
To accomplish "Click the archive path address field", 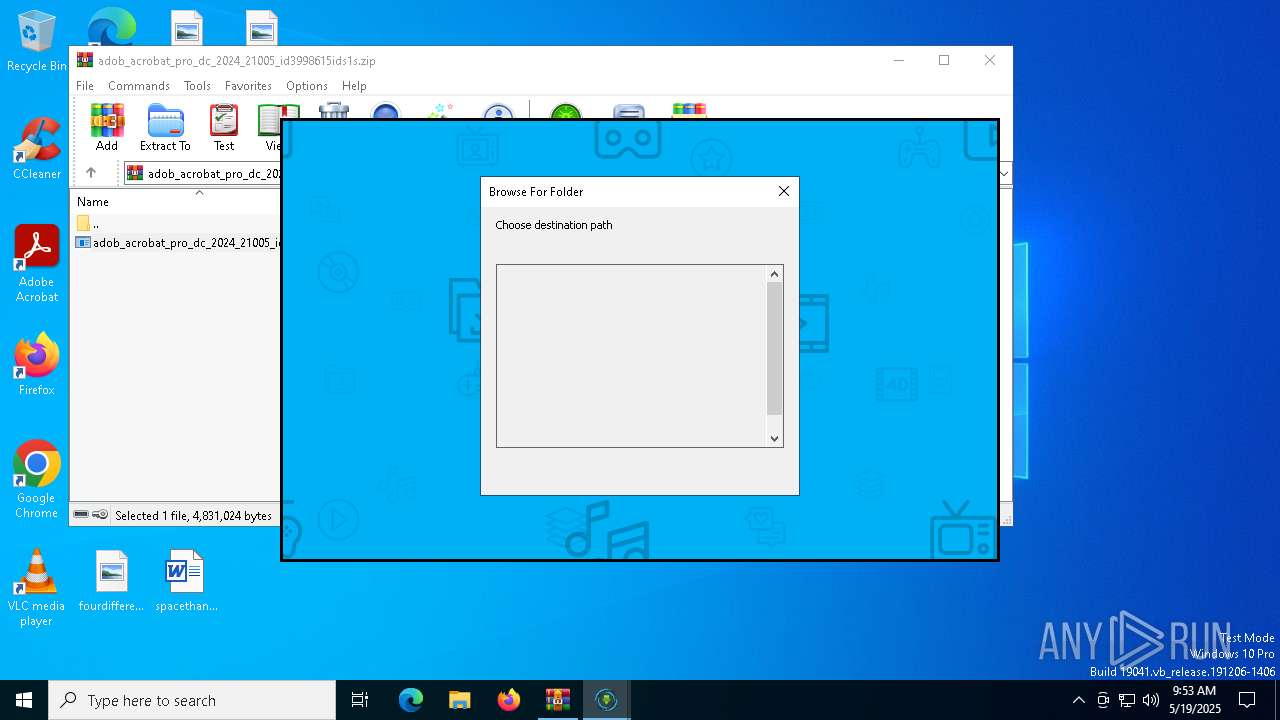I will [204, 173].
